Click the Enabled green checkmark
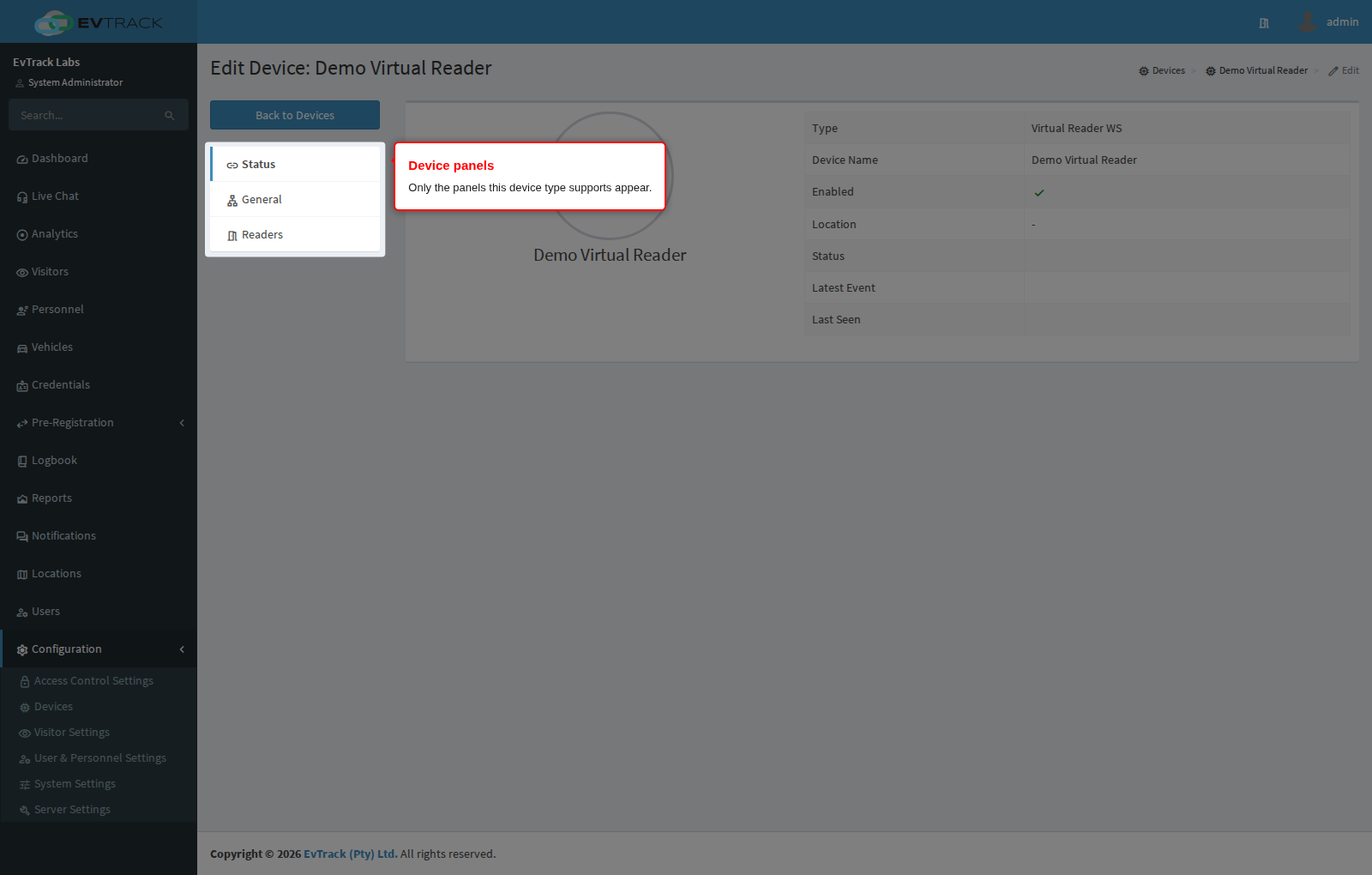 pos(1039,193)
